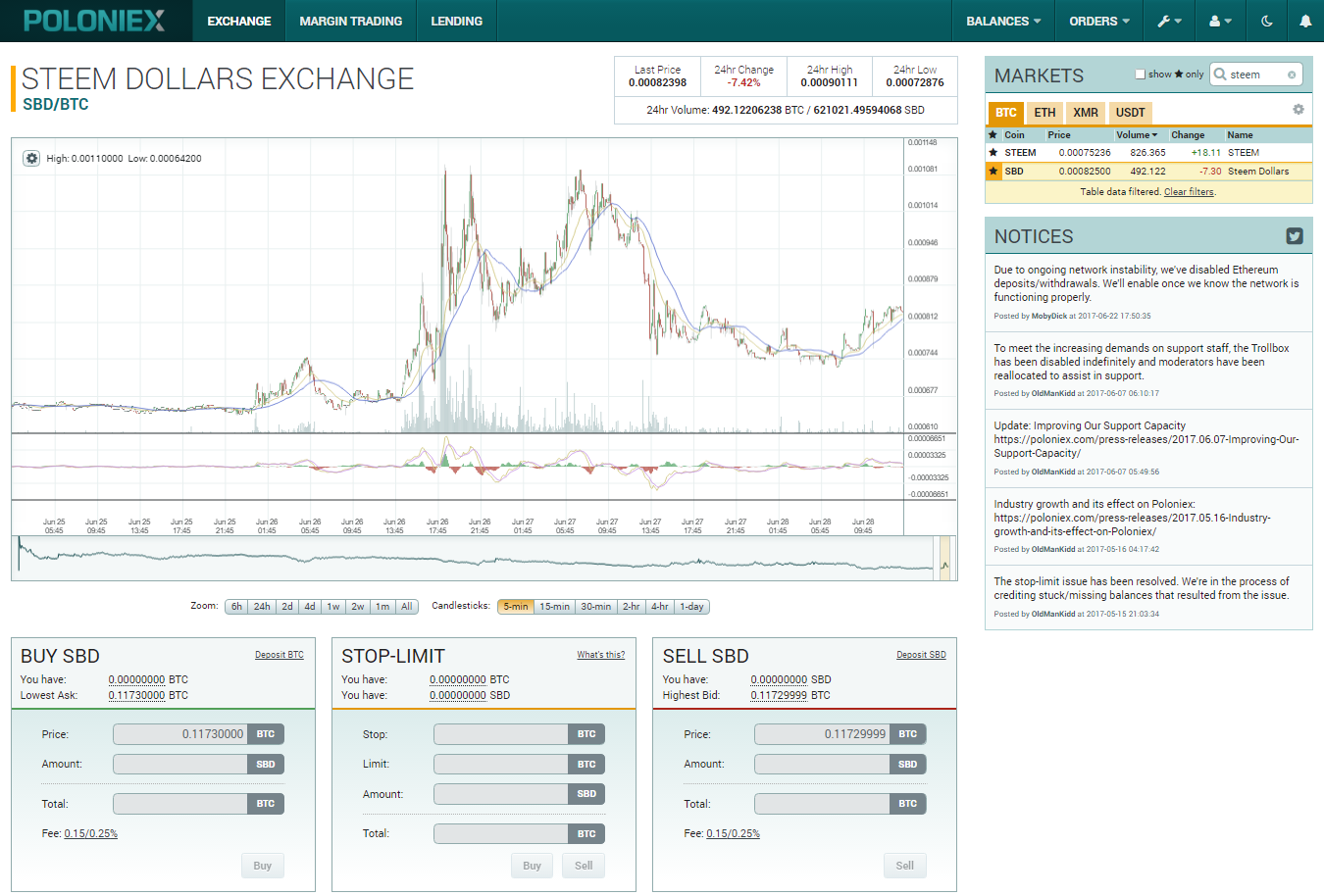The width and height of the screenshot is (1324, 896).
Task: Open Margin Trading page
Action: click(x=351, y=21)
